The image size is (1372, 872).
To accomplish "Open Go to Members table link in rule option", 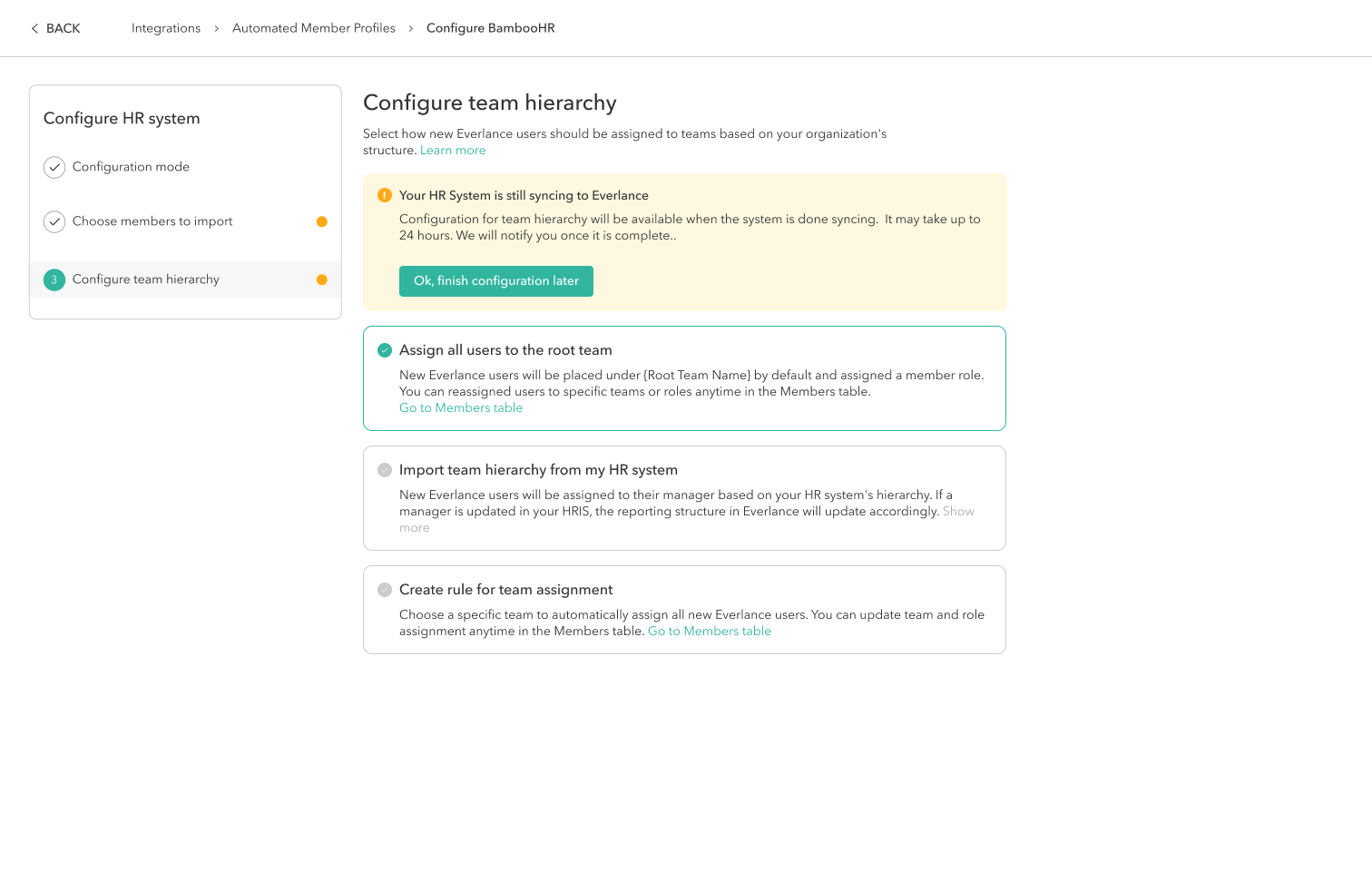I will [x=710, y=632].
